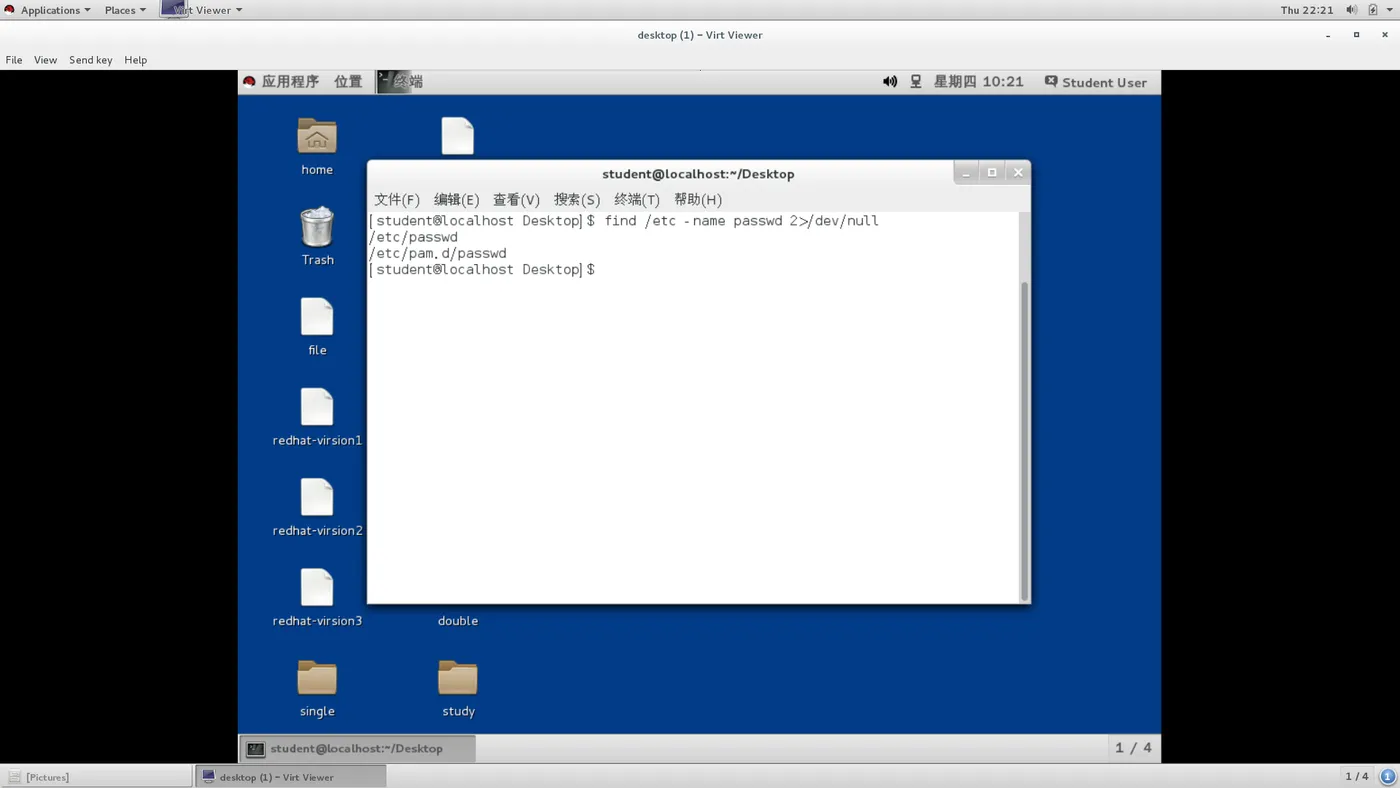This screenshot has width=1400, height=788.
Task: Open Virt Viewer View menu
Action: 46,60
